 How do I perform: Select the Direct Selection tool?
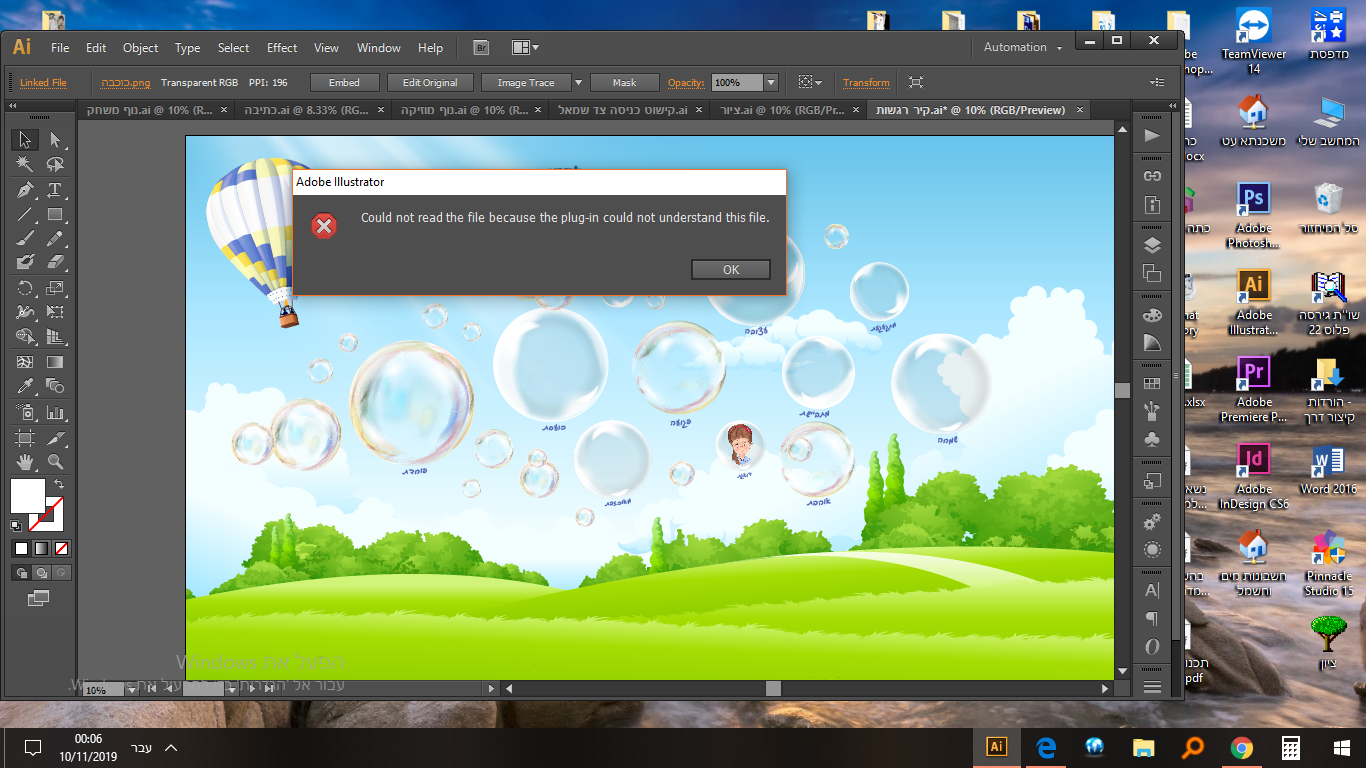click(55, 140)
